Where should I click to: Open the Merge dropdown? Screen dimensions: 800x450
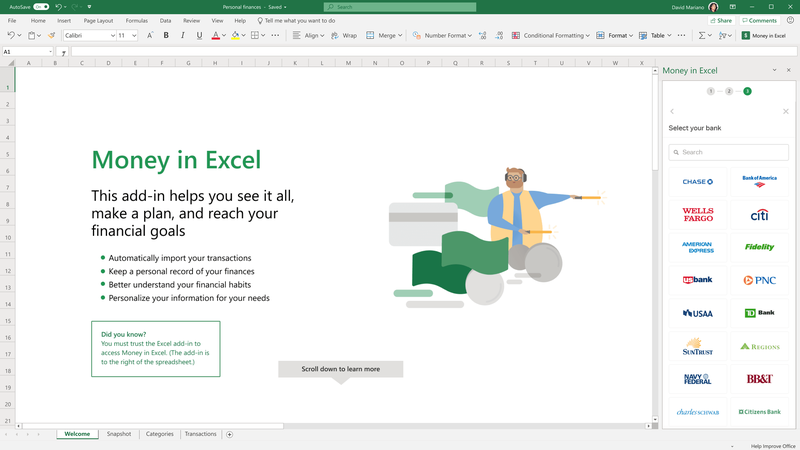tap(384, 35)
